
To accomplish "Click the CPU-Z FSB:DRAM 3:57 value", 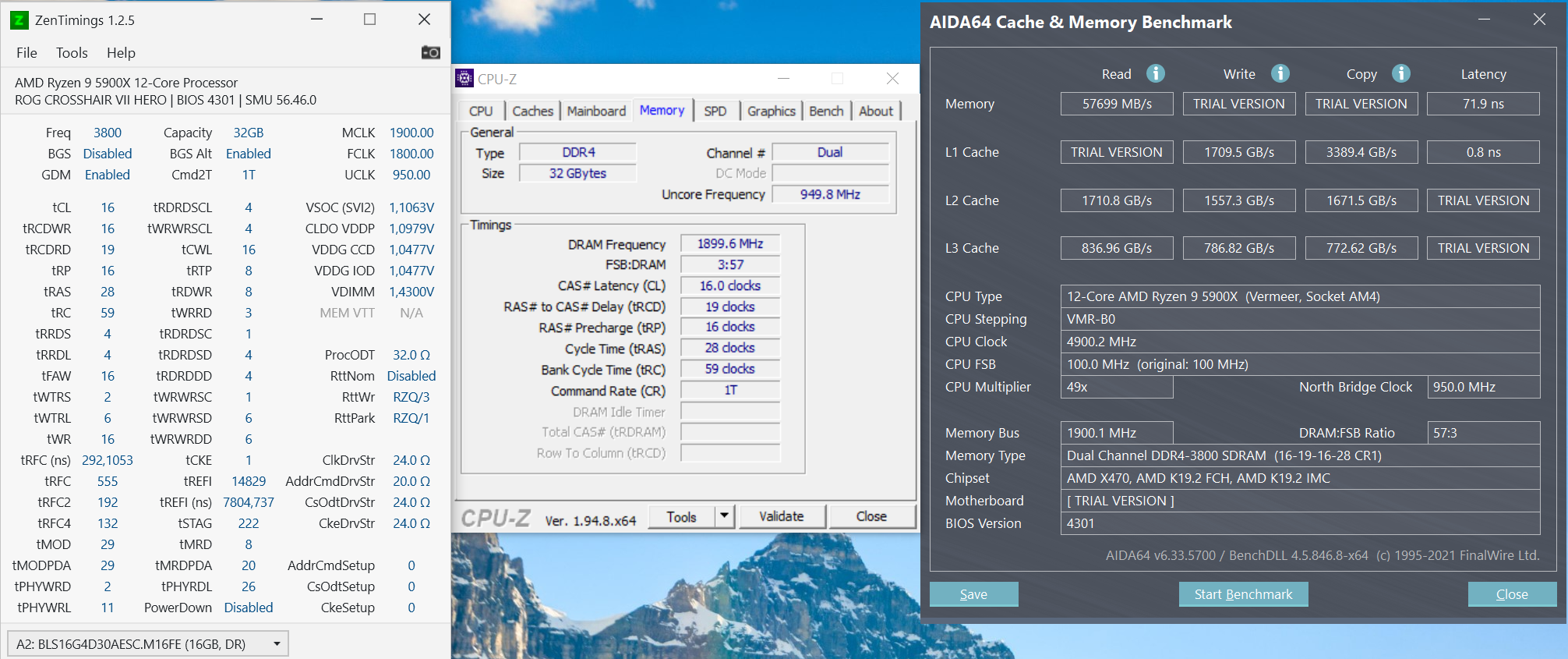I will tap(730, 265).
